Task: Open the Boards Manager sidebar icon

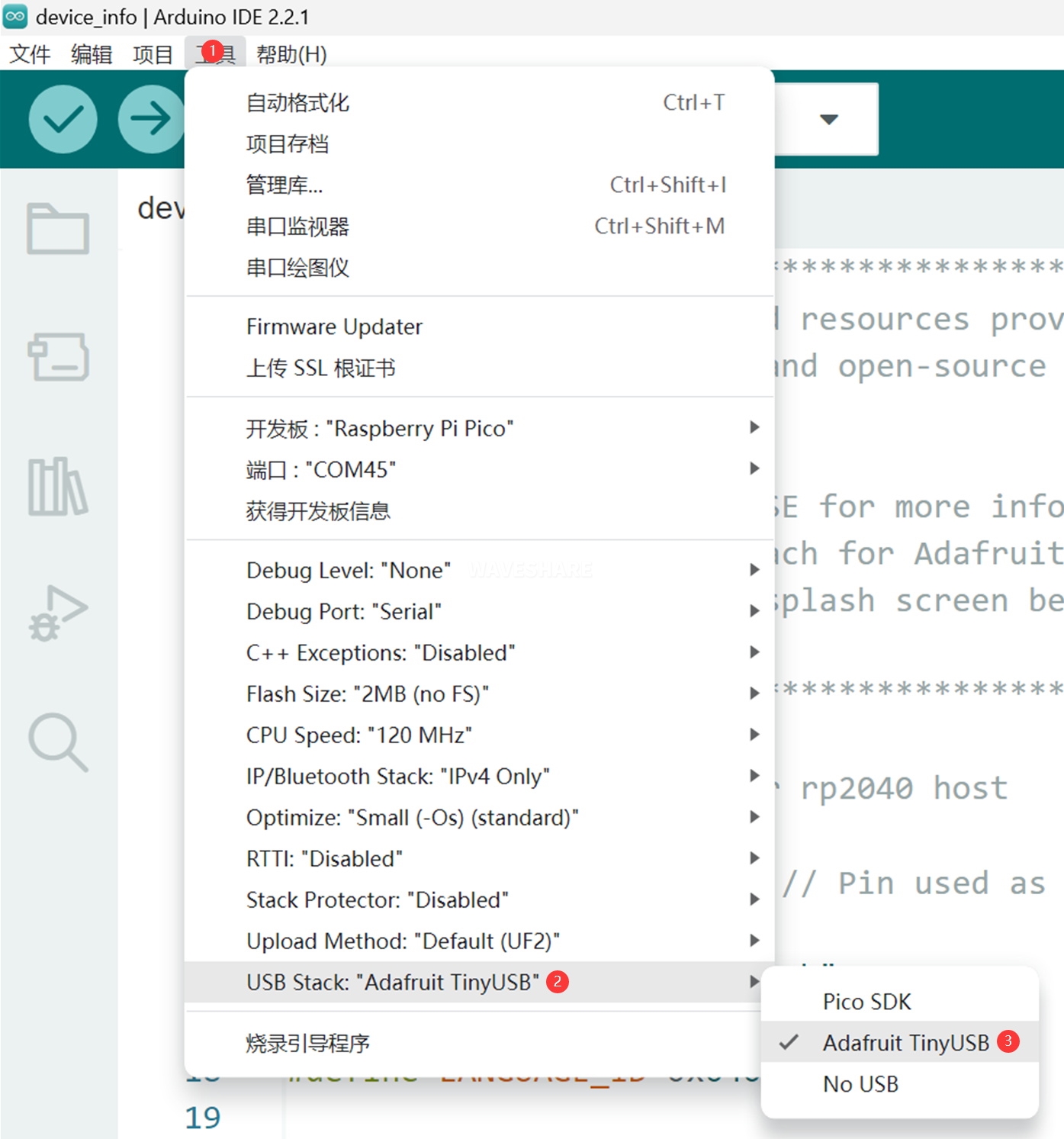Action: 58,356
